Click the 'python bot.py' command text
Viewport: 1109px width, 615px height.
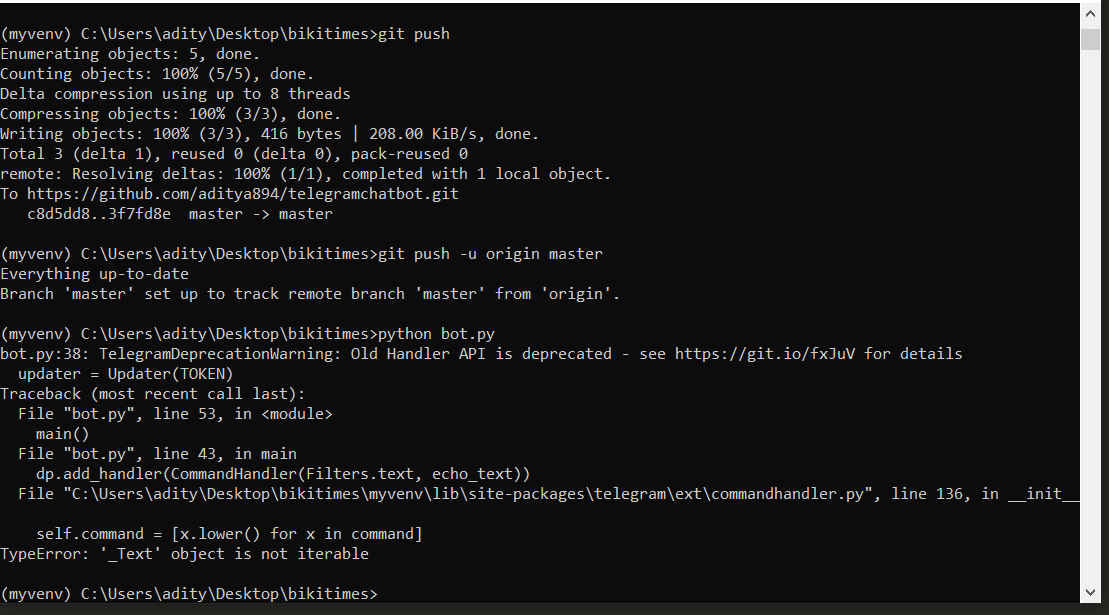pos(436,334)
